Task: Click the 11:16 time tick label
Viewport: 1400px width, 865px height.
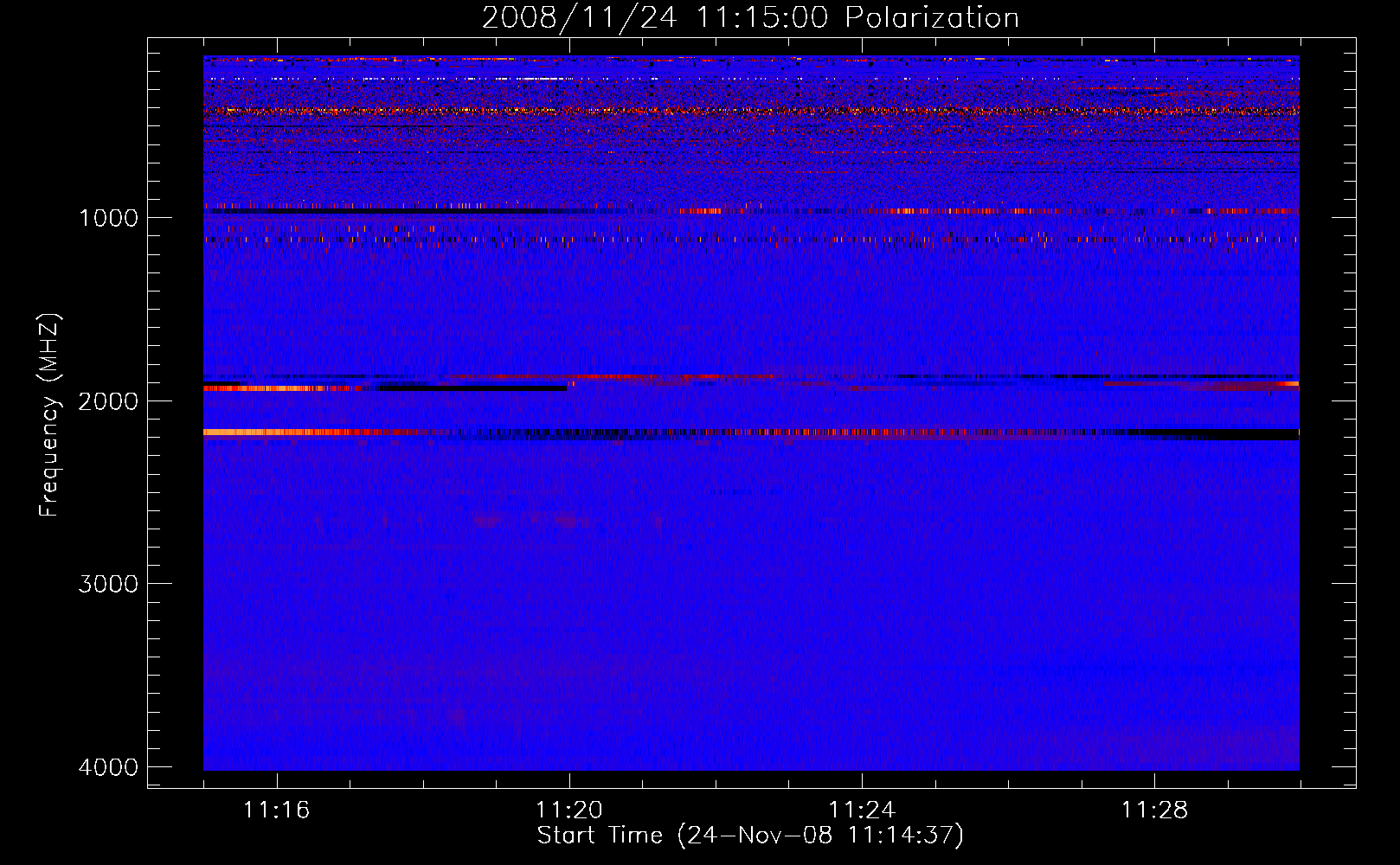Action: (277, 810)
